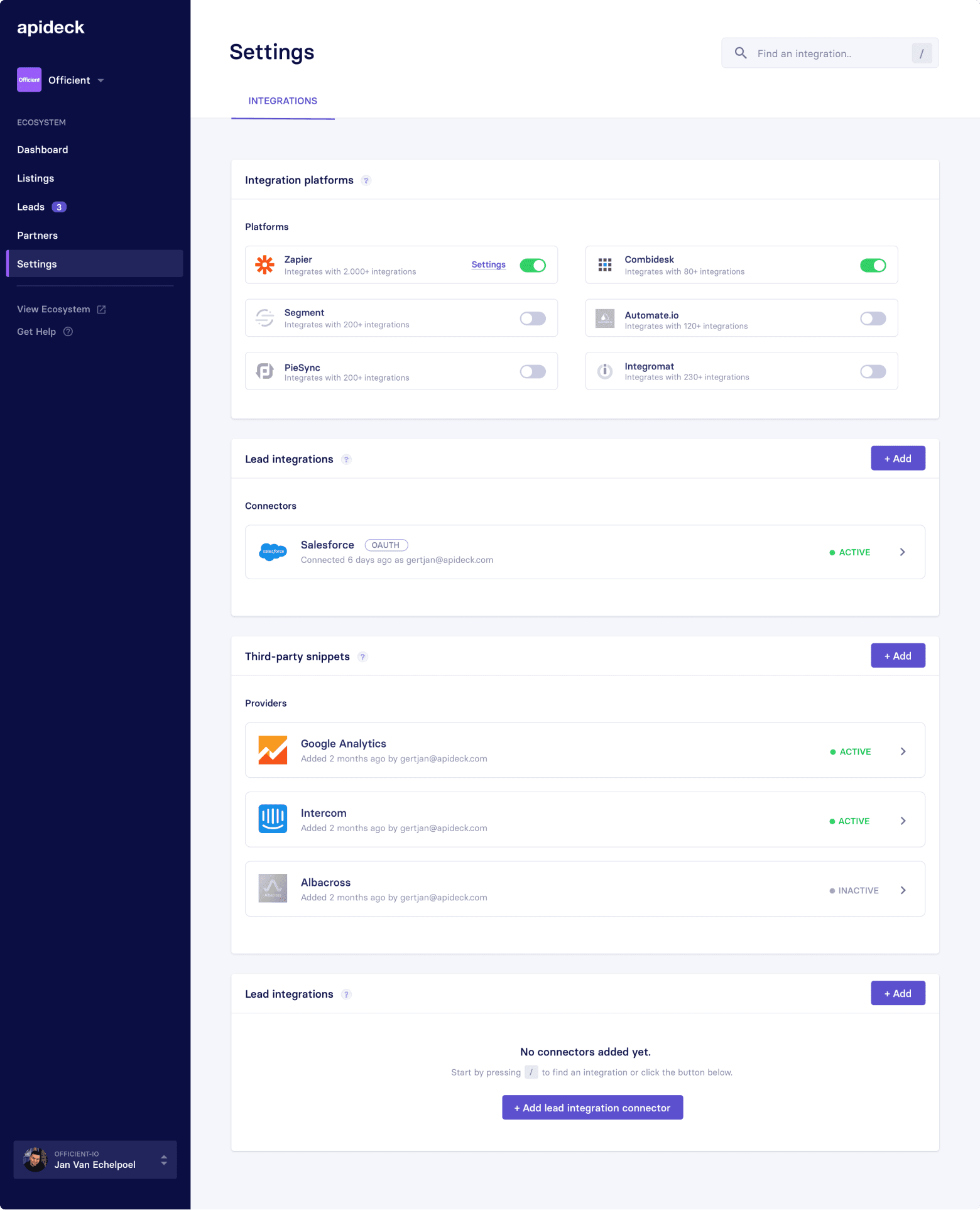Click the PieSync logo icon
980x1210 pixels.
264,371
